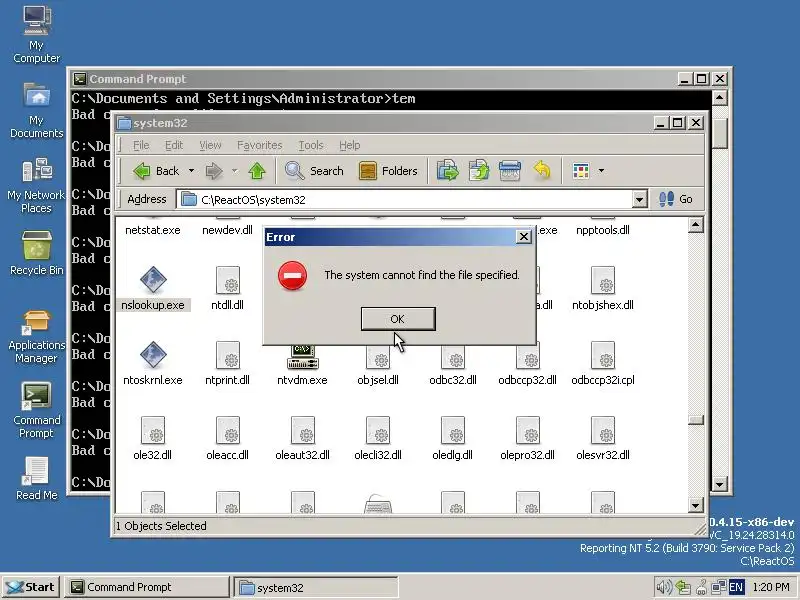Screen dimensions: 800x600
Task: Go up one folder level
Action: tap(257, 171)
